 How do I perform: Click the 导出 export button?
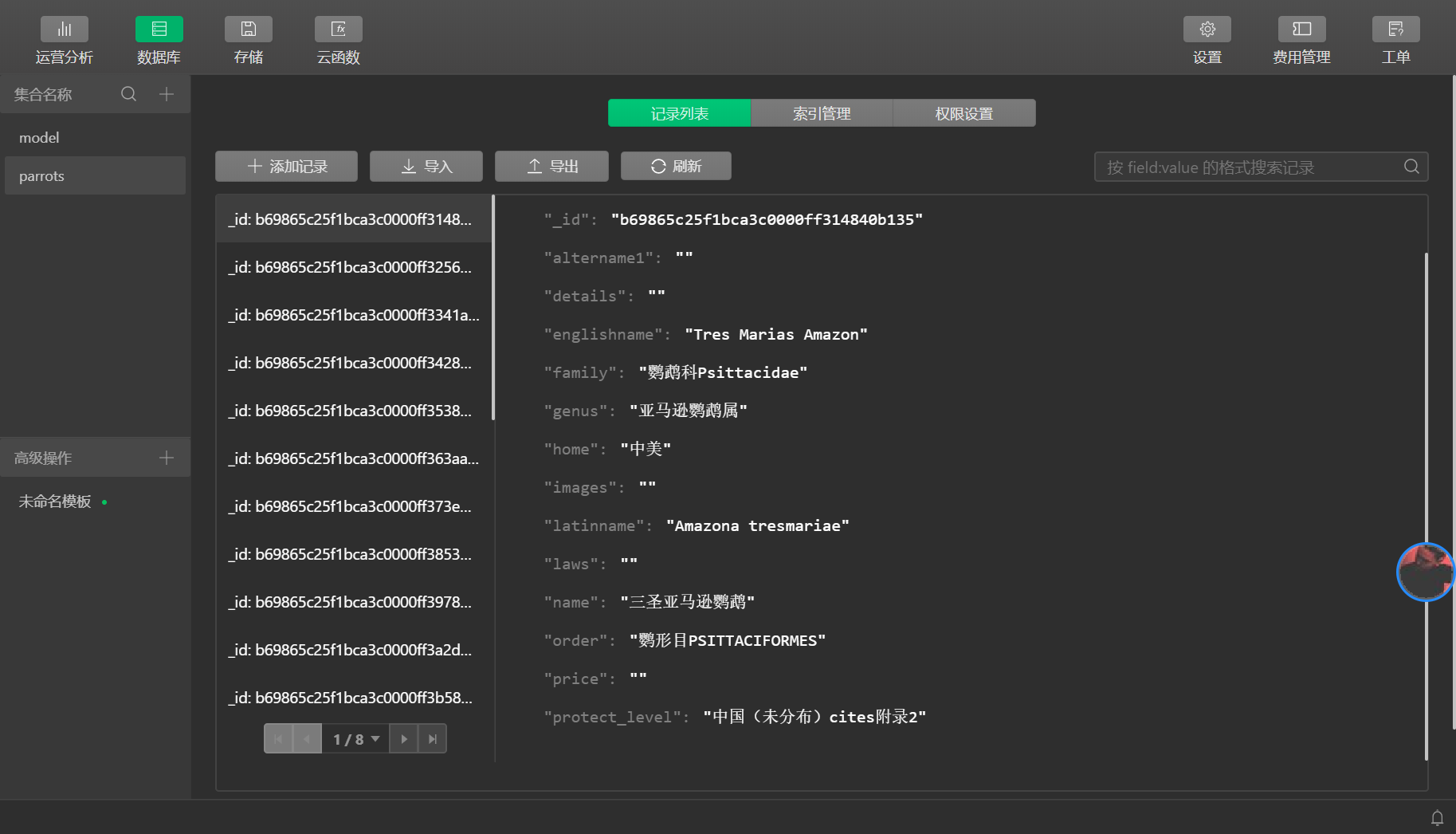(x=551, y=166)
